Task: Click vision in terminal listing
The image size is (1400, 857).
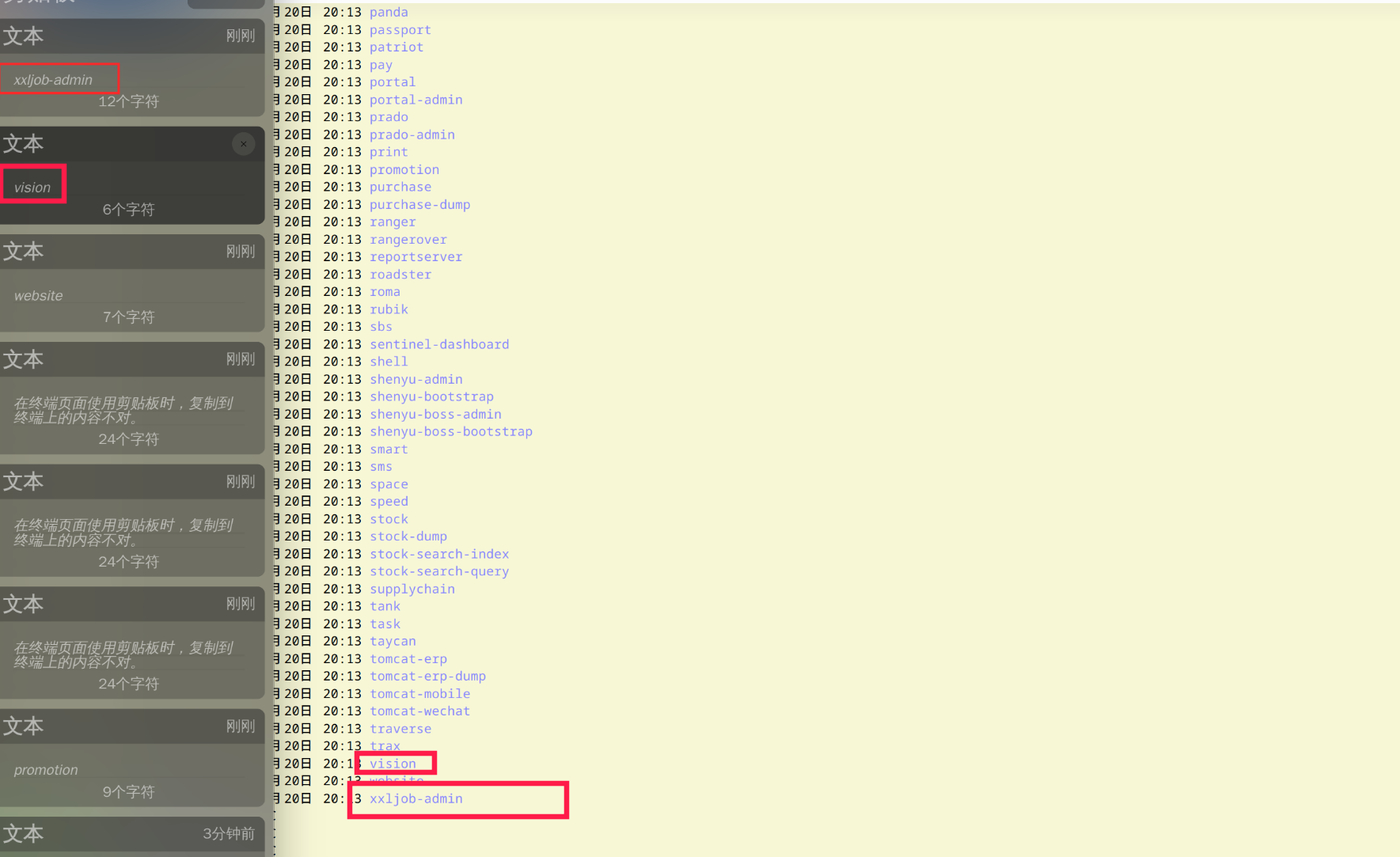Action: coord(393,764)
